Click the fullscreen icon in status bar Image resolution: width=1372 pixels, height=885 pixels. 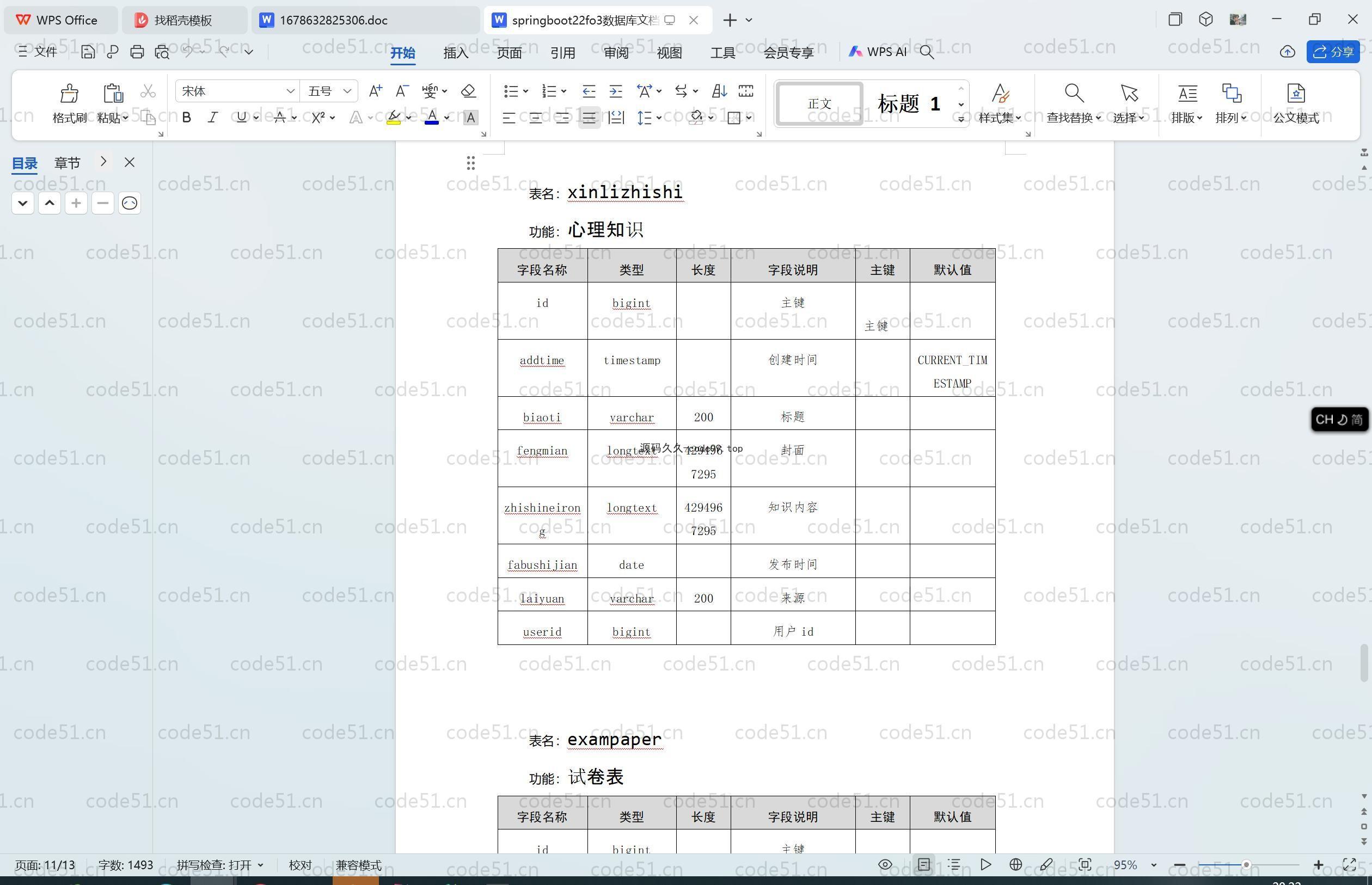pyautogui.click(x=1349, y=864)
